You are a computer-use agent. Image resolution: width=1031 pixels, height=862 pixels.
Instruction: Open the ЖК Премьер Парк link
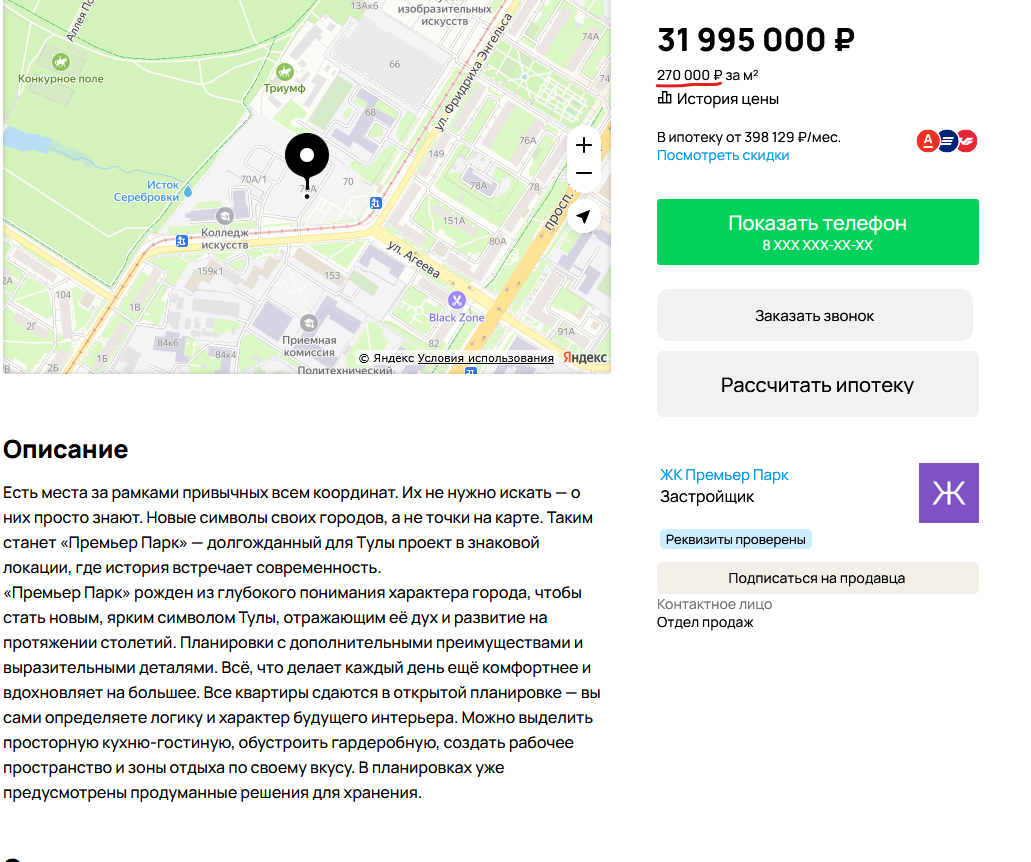[x=724, y=475]
